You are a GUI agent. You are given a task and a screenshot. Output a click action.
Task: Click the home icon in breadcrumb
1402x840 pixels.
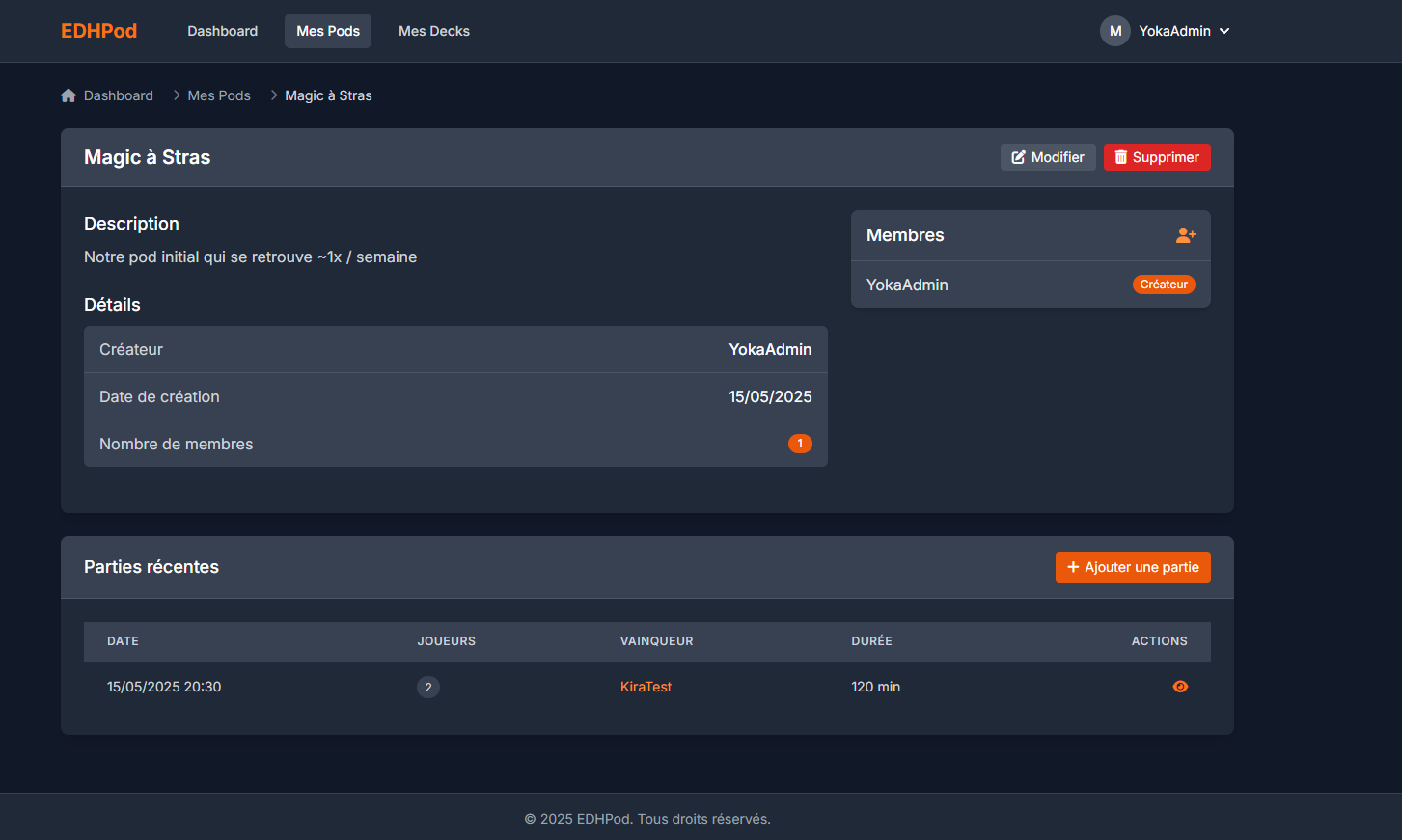69,95
